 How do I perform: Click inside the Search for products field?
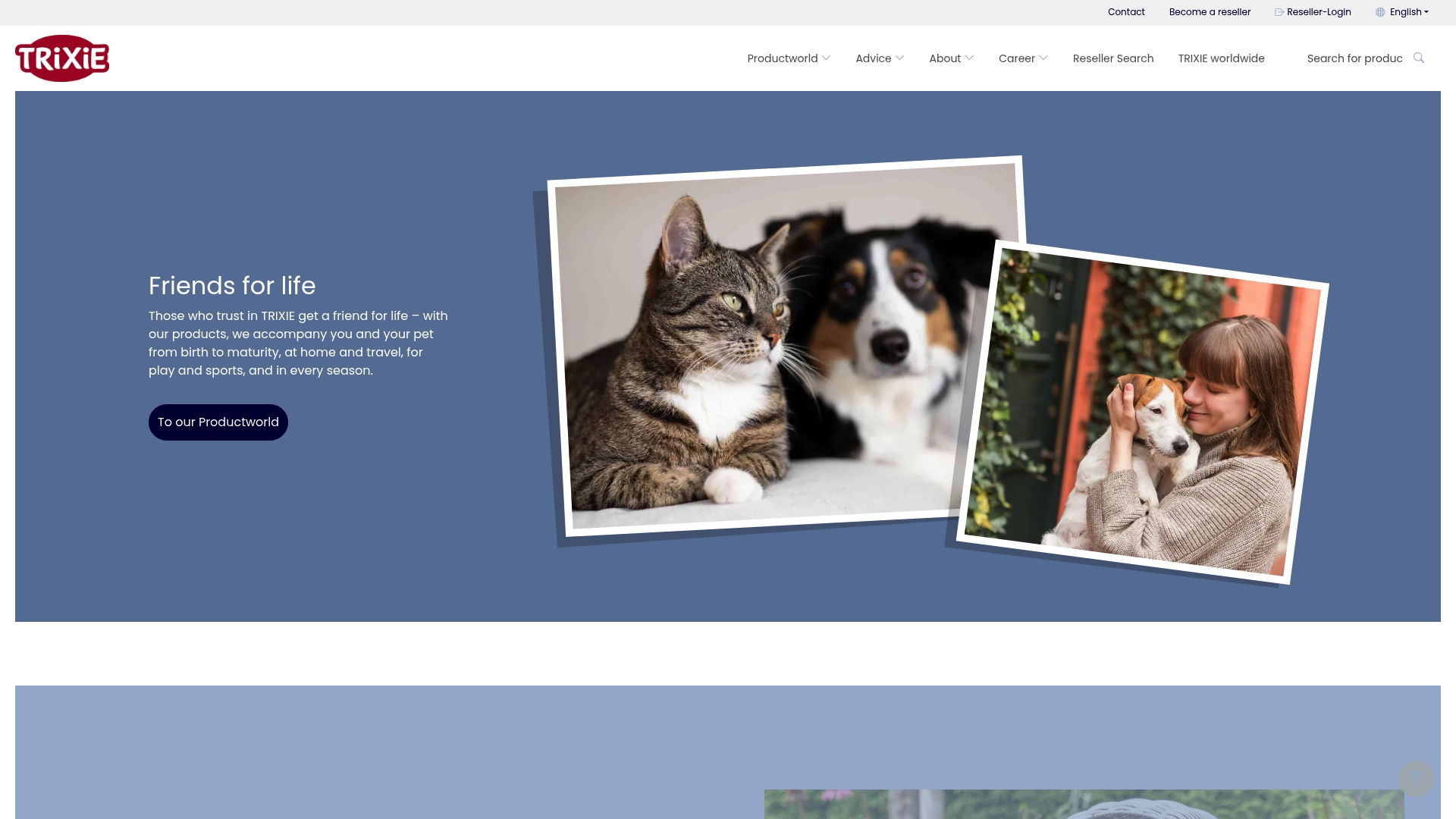tap(1354, 58)
